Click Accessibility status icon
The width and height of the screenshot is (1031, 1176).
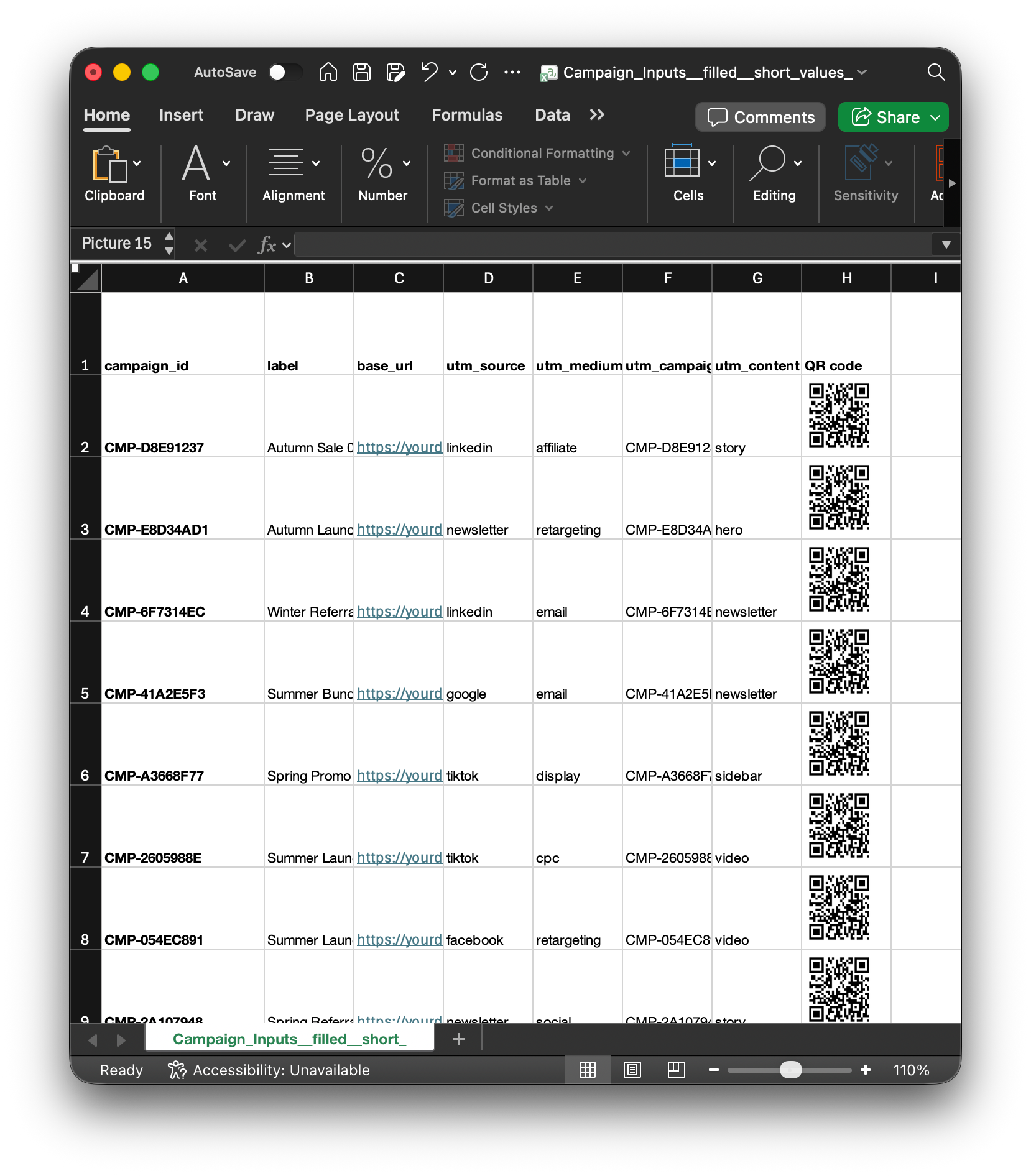point(177,1070)
